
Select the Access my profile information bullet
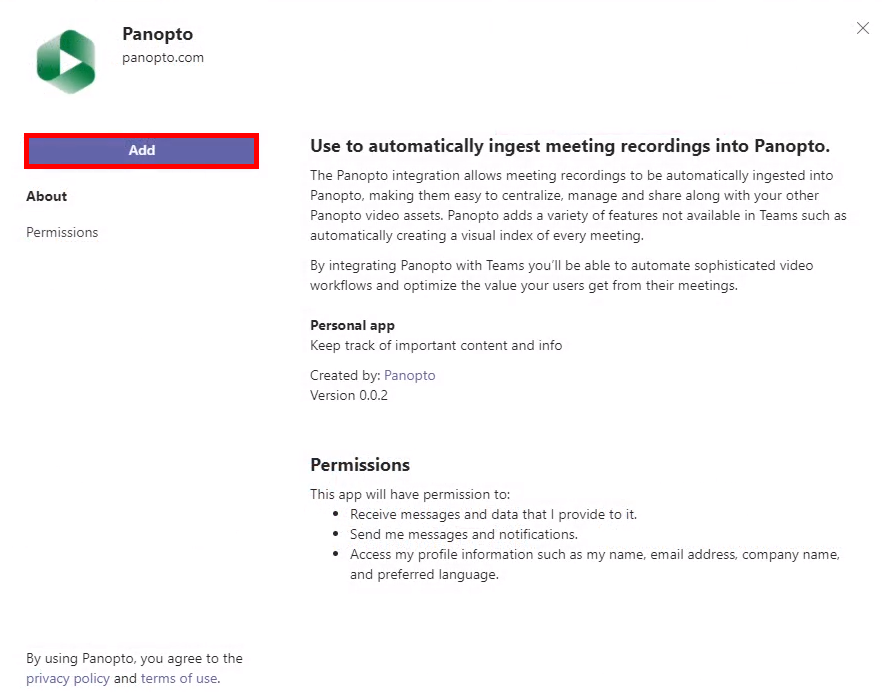[595, 564]
